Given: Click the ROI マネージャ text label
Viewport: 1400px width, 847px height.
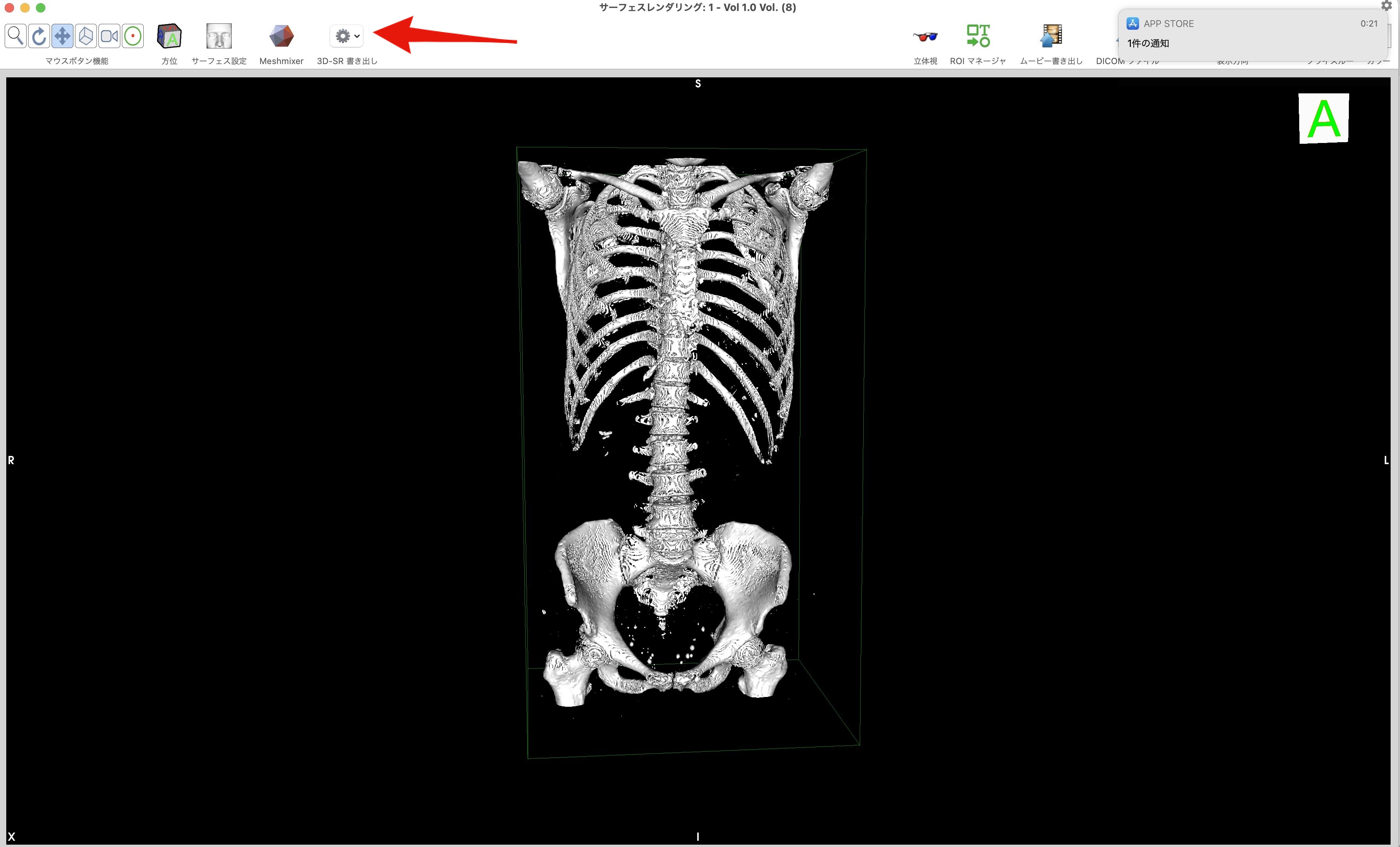Looking at the screenshot, I should click(978, 61).
